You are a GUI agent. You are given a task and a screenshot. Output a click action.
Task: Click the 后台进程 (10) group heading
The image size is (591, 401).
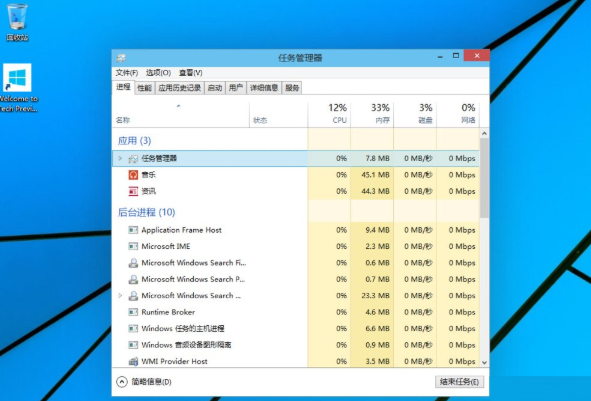(146, 212)
